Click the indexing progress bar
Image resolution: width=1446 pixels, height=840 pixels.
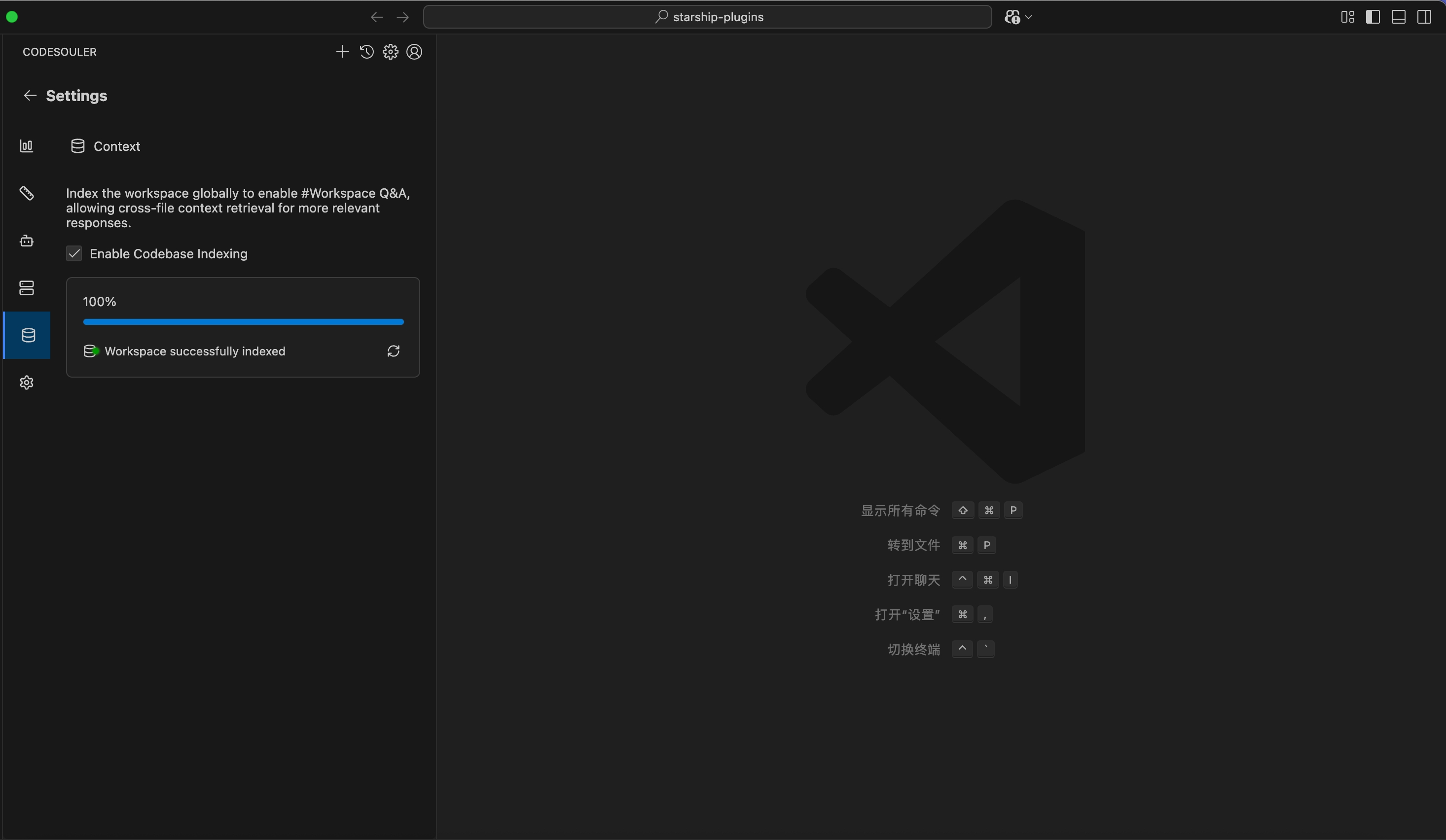tap(243, 322)
